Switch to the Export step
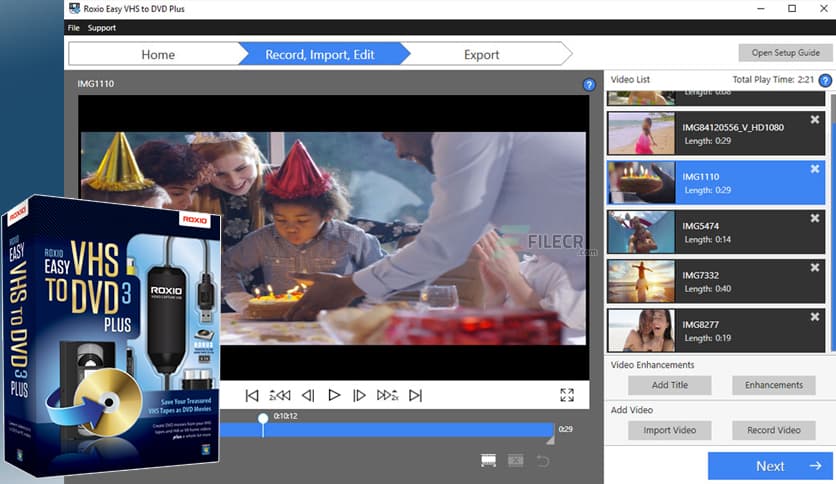 [481, 54]
